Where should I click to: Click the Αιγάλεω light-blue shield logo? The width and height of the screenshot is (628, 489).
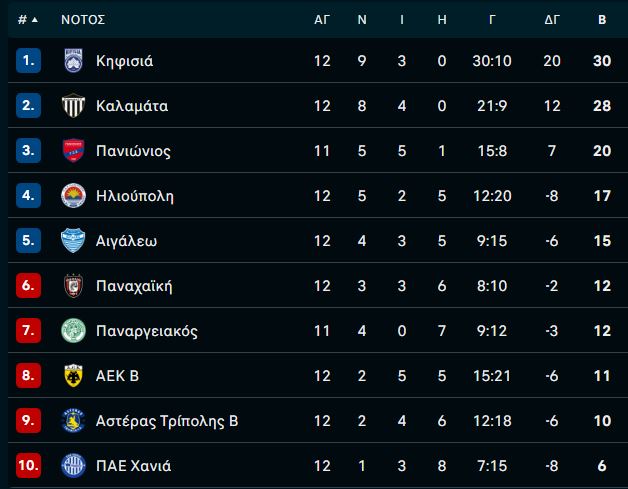tap(73, 240)
